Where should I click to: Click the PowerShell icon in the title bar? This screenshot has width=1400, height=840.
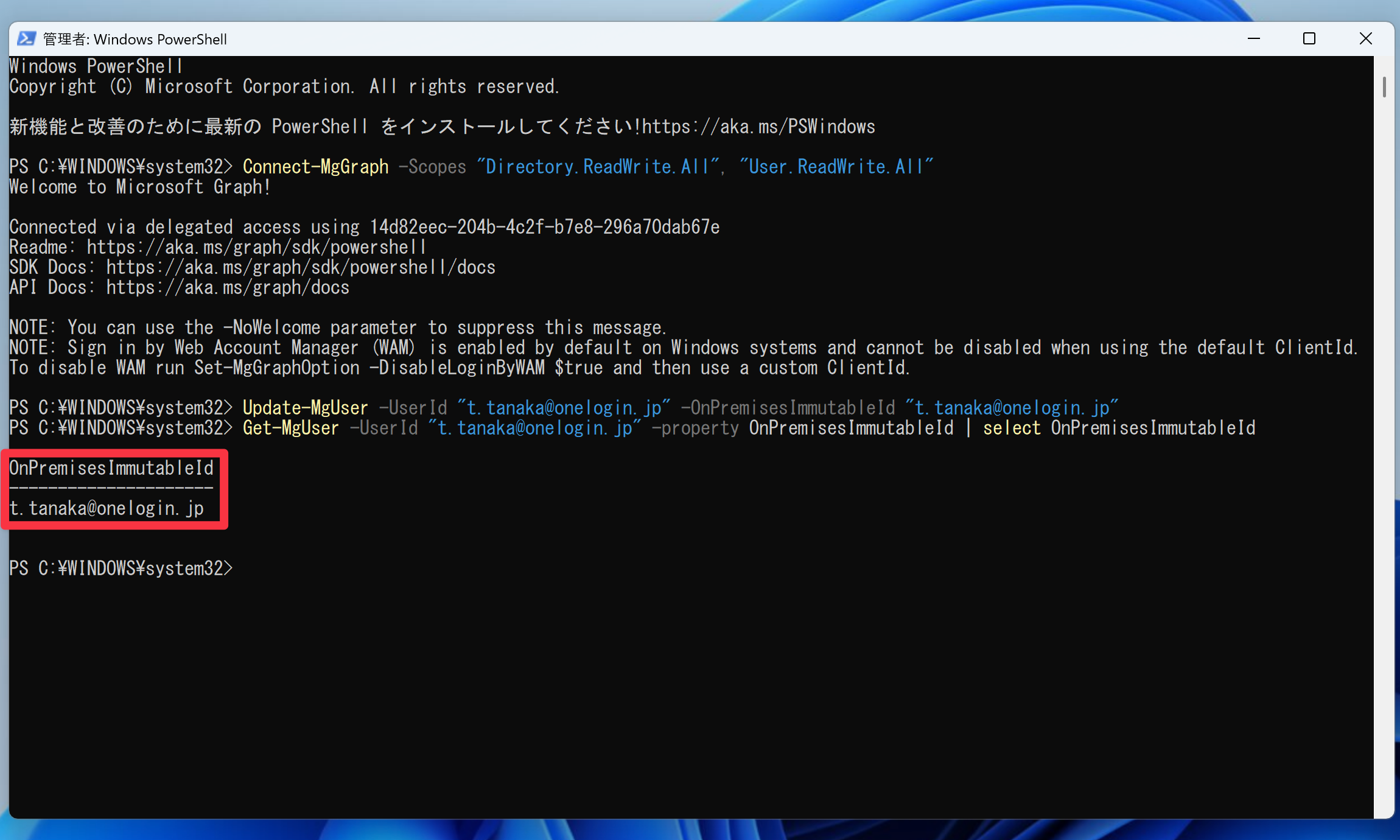point(26,39)
